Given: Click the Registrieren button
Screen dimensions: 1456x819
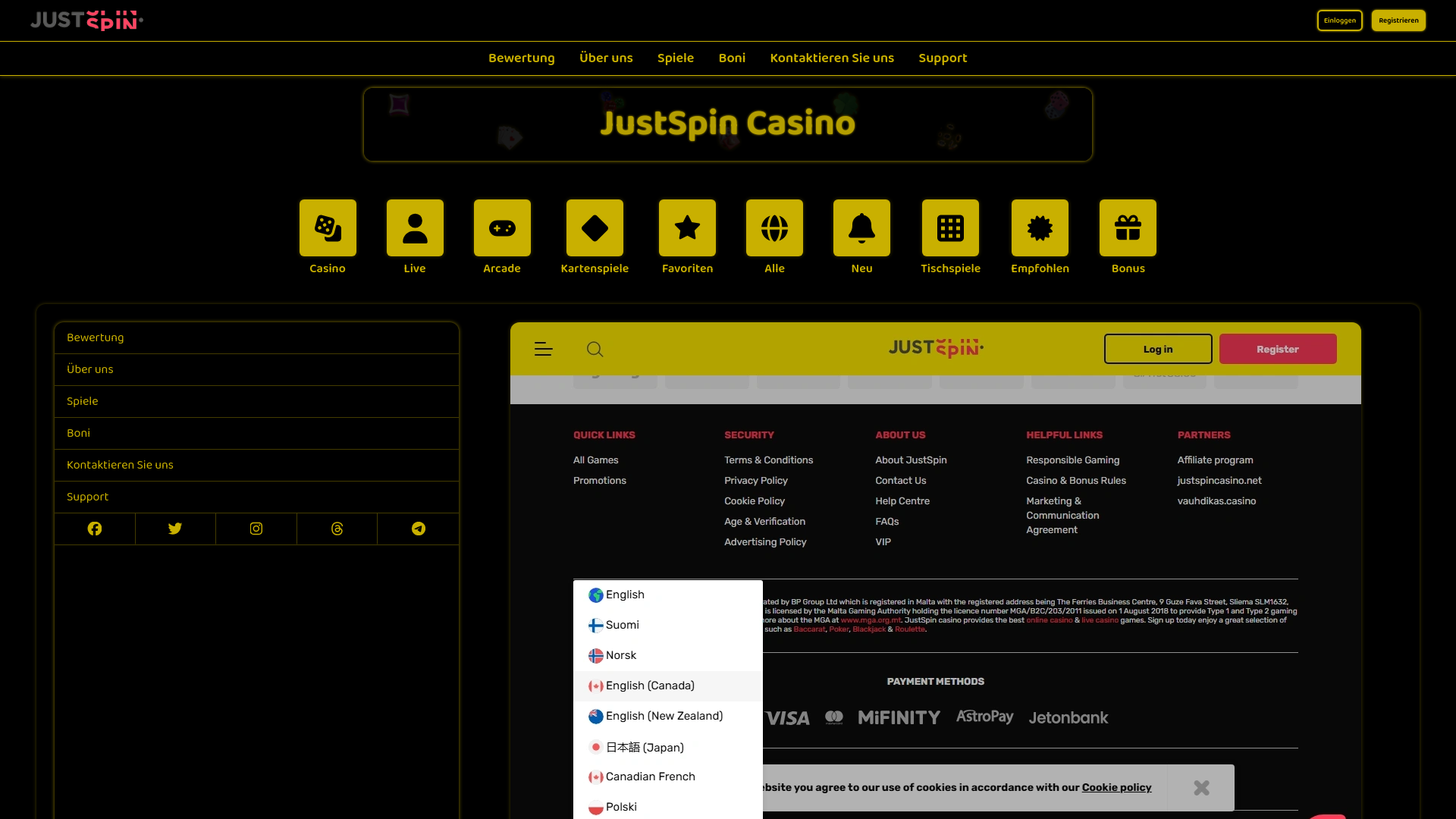Looking at the screenshot, I should (x=1398, y=20).
